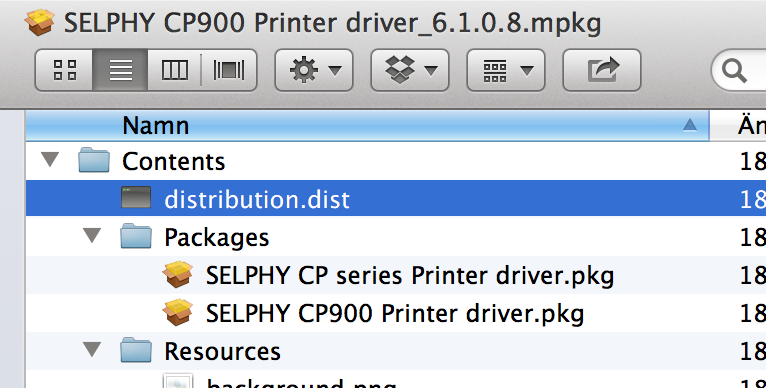The image size is (766, 388).
Task: Open the item arrangement menu
Action: (506, 70)
